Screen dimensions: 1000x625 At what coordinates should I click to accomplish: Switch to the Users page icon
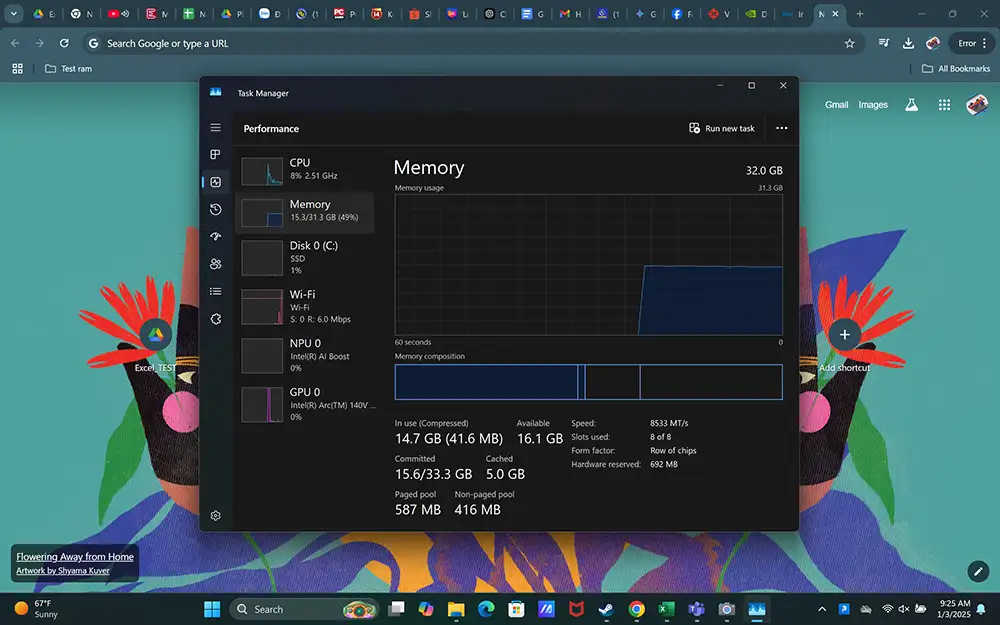click(x=215, y=264)
